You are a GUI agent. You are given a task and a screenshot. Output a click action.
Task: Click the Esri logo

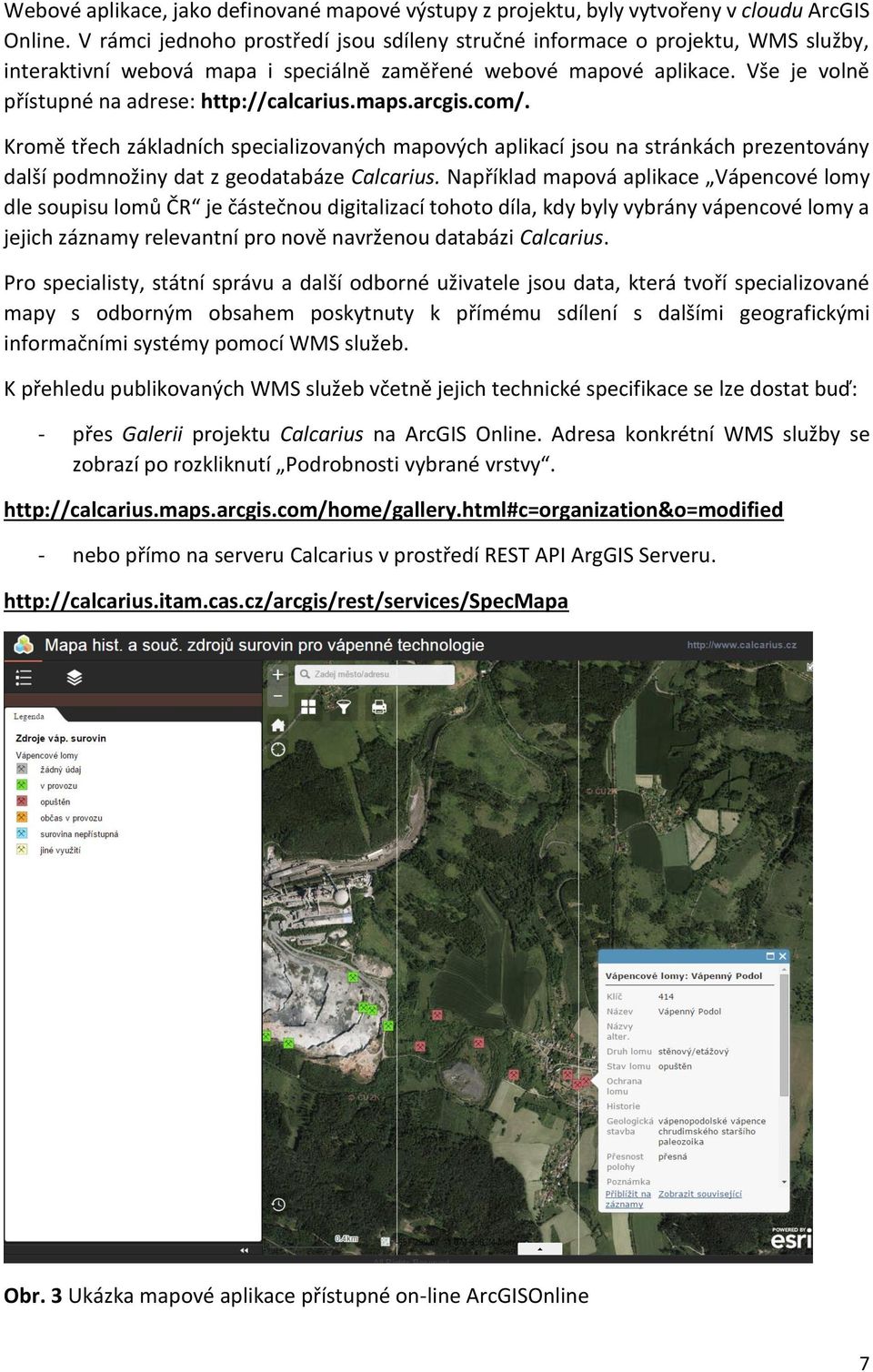[791, 1238]
